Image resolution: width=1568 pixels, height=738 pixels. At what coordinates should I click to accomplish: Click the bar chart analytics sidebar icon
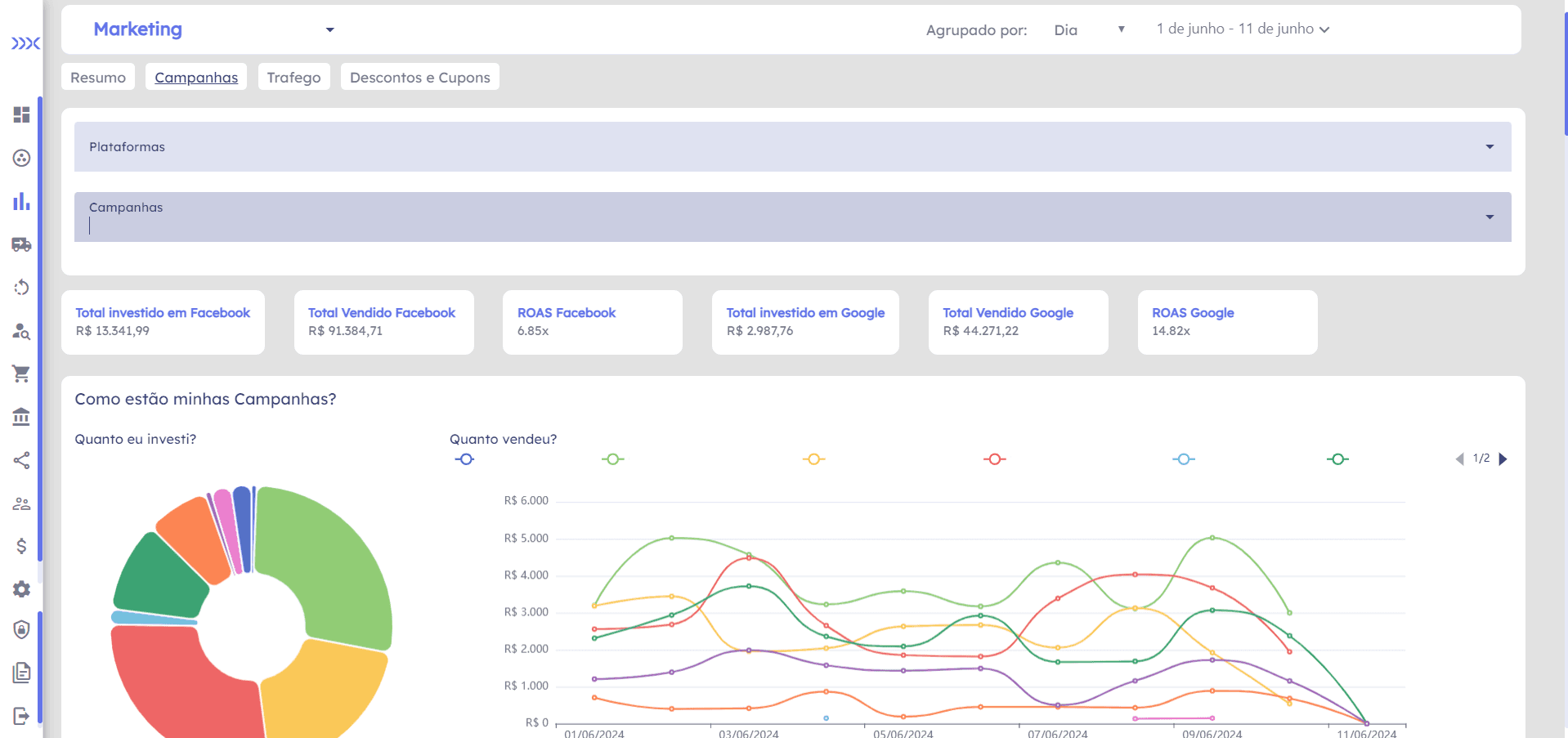tap(21, 201)
